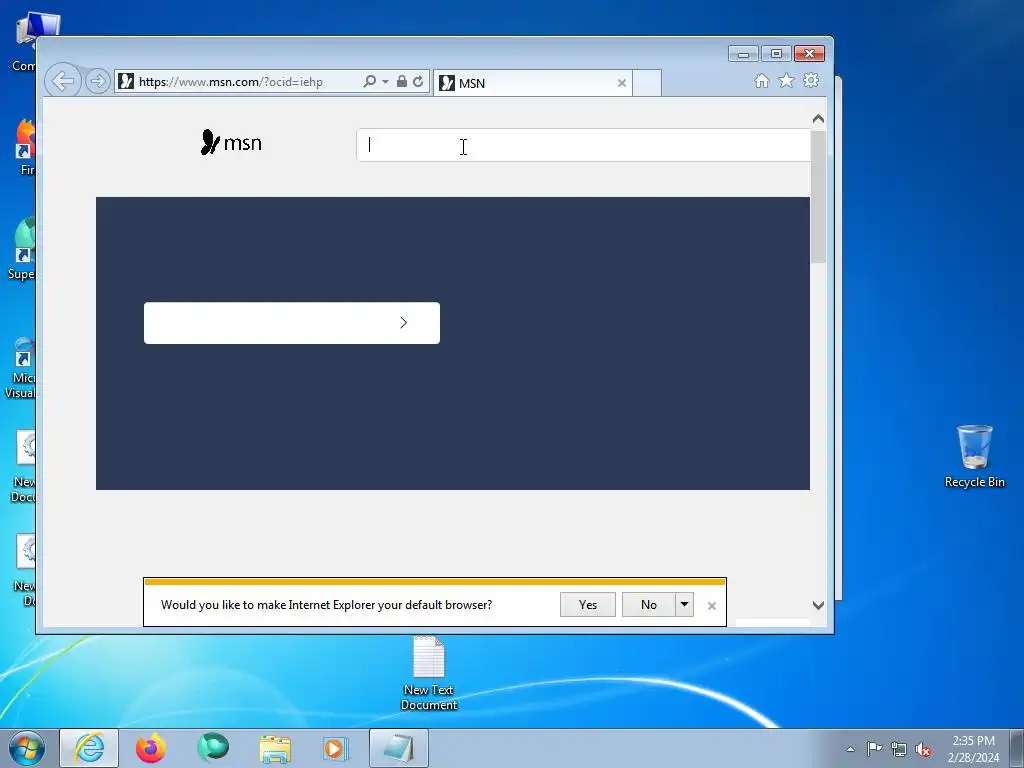Click the muted volume tray icon

[923, 749]
